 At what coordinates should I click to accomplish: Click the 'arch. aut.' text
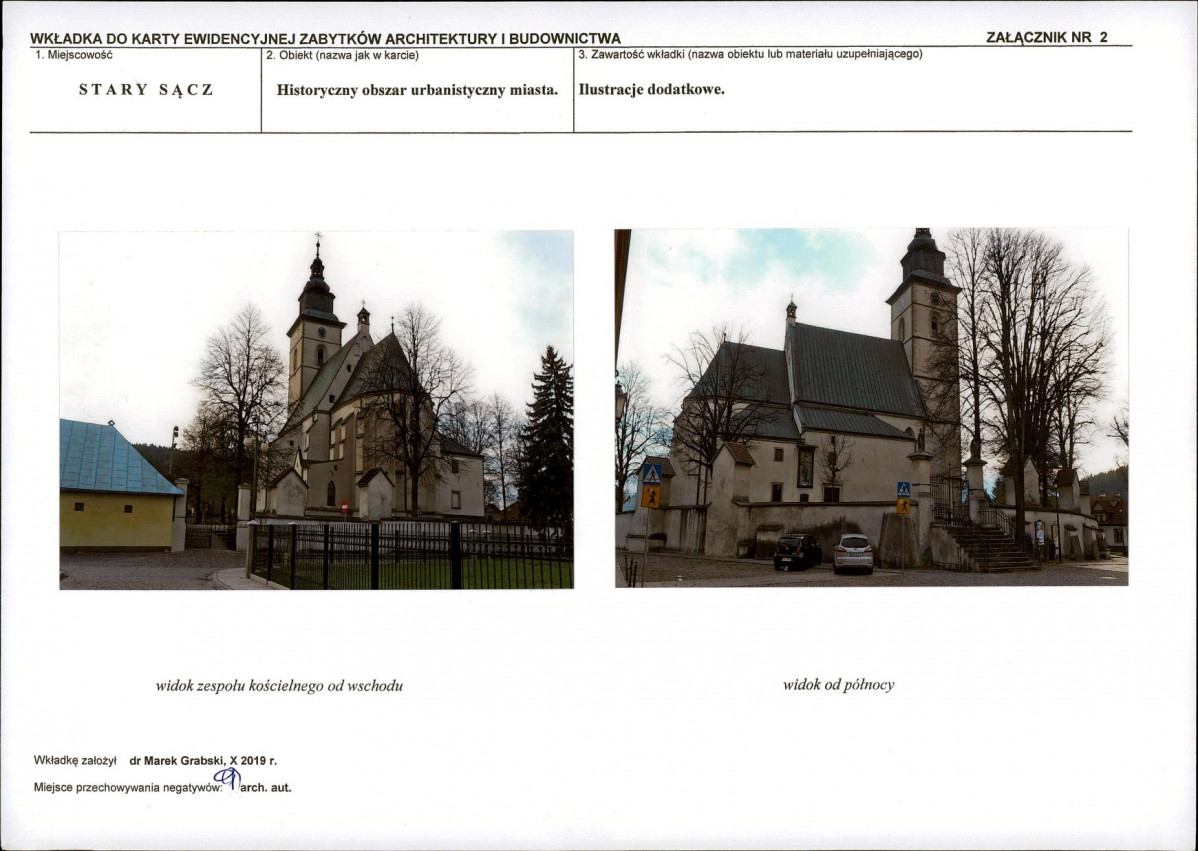click(x=266, y=788)
